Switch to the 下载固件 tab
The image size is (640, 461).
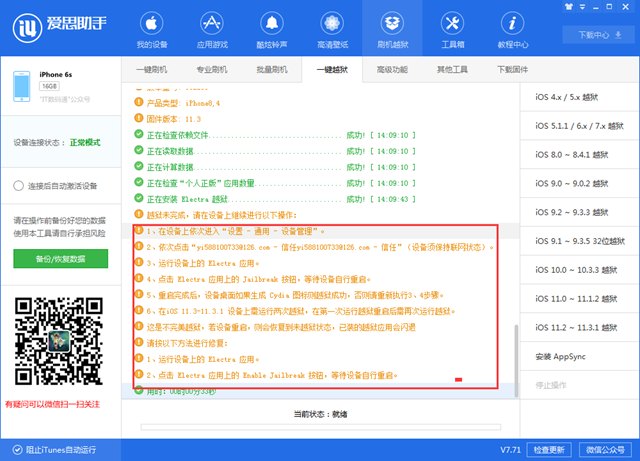[513, 69]
